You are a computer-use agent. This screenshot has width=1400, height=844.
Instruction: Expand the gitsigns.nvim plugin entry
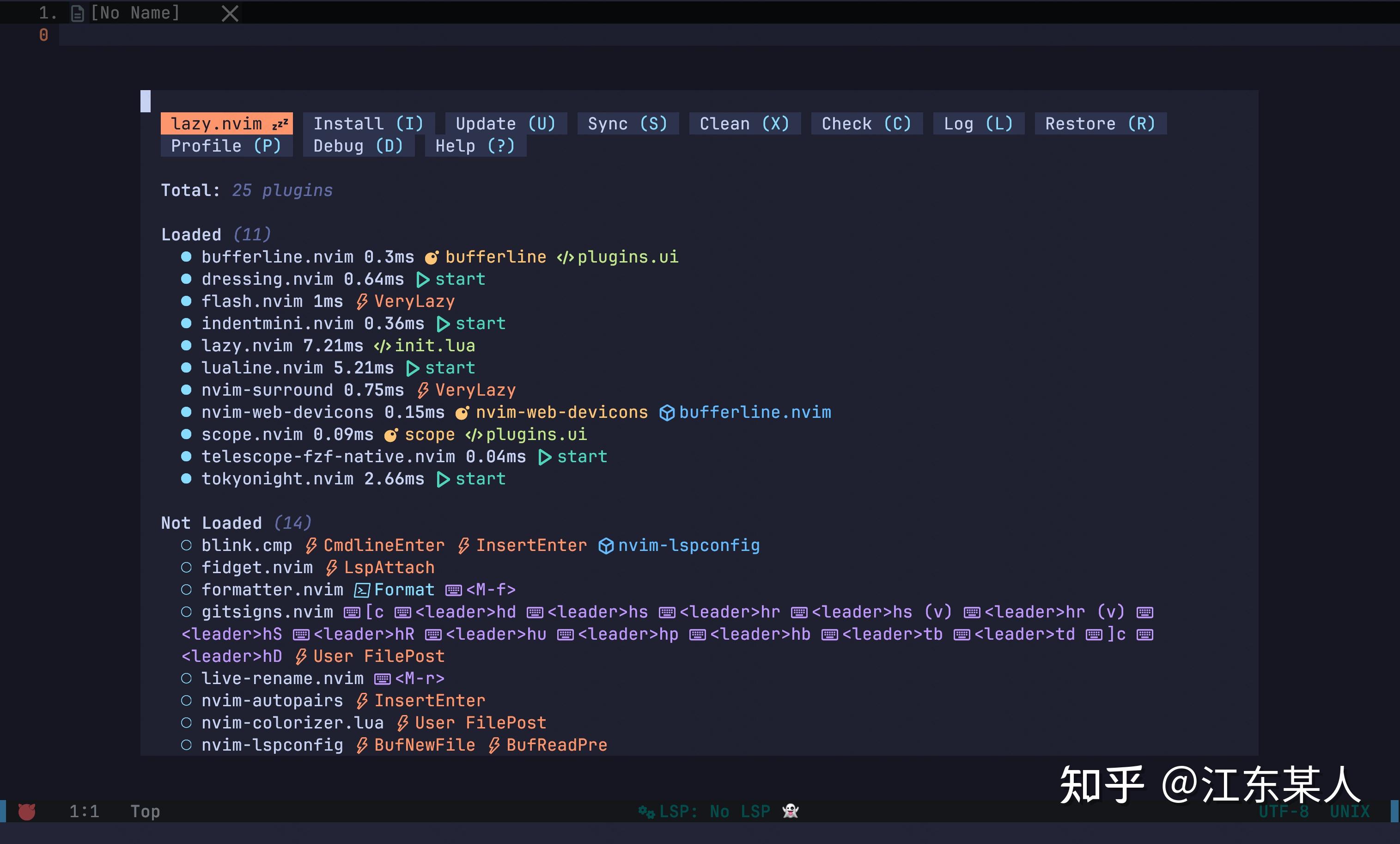tap(267, 612)
